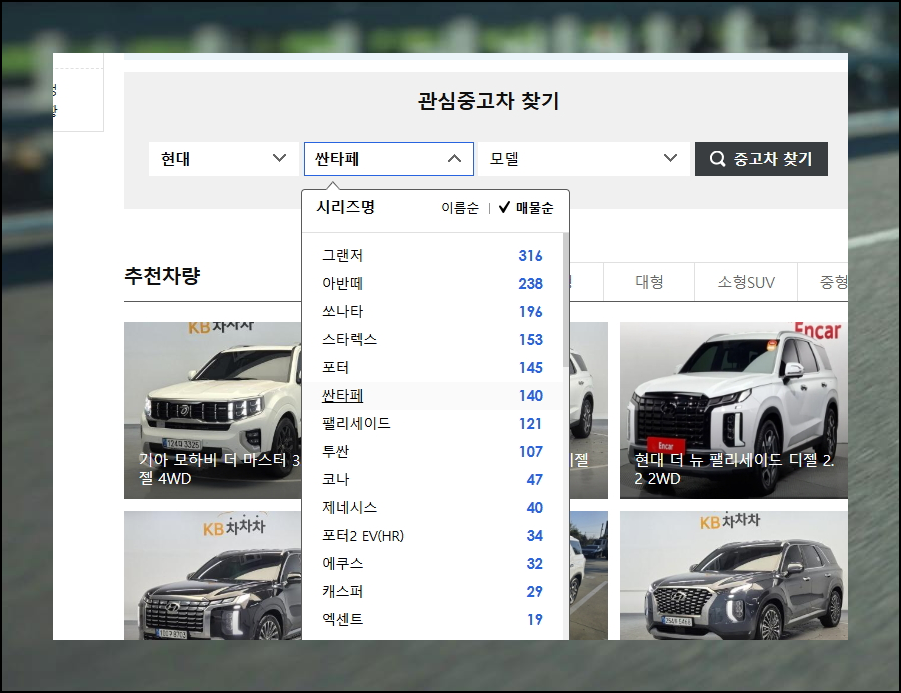Click the scrollbar of the series list
Screen dimensions: 901x693
click(x=565, y=300)
